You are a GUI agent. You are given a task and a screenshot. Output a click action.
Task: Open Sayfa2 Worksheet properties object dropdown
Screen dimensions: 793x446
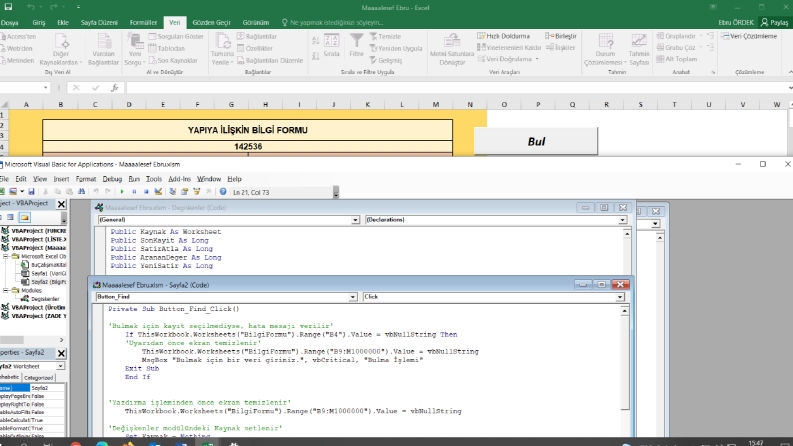[x=60, y=366]
